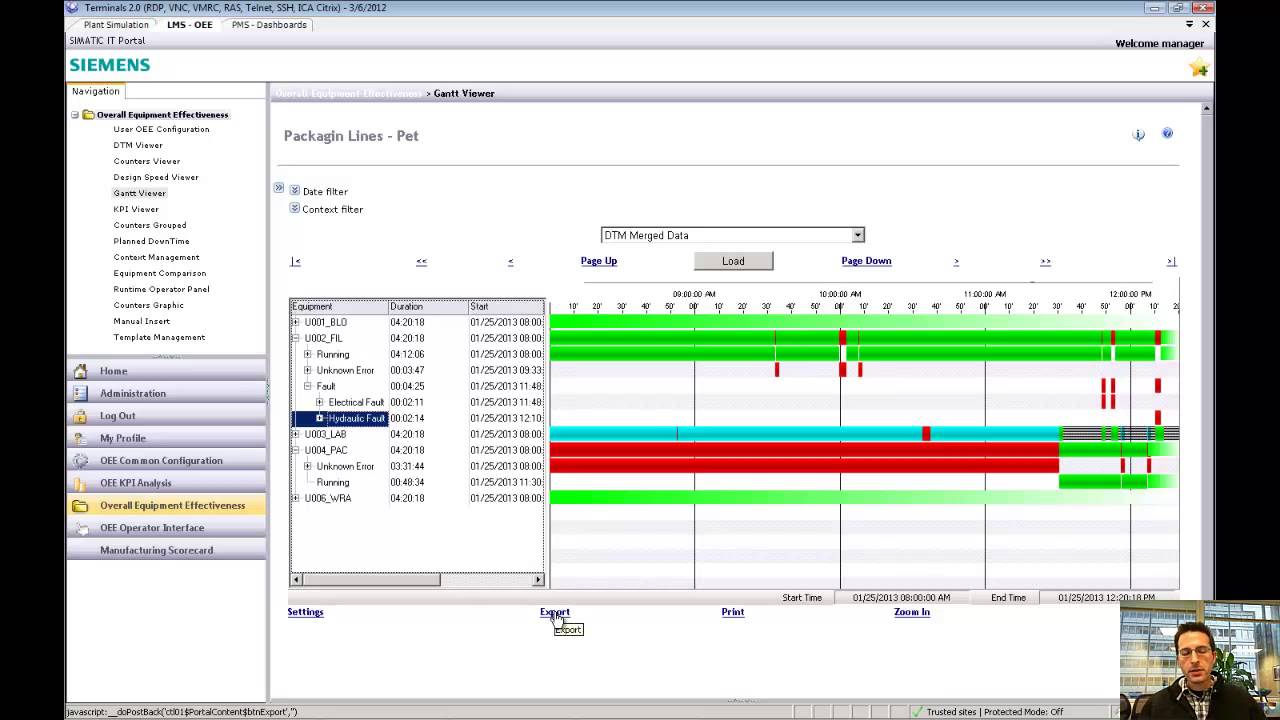Viewport: 1280px width, 720px height.
Task: Switch to the PMS - Dashboards tab
Action: (269, 25)
